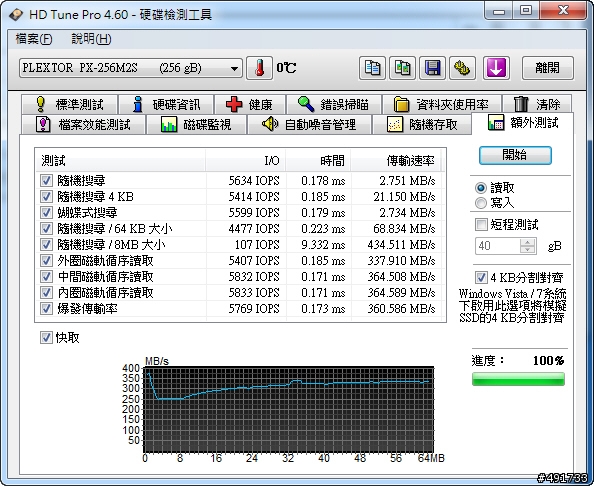Select the 寫入 write radio button
This screenshot has height=486, width=594.
481,203
